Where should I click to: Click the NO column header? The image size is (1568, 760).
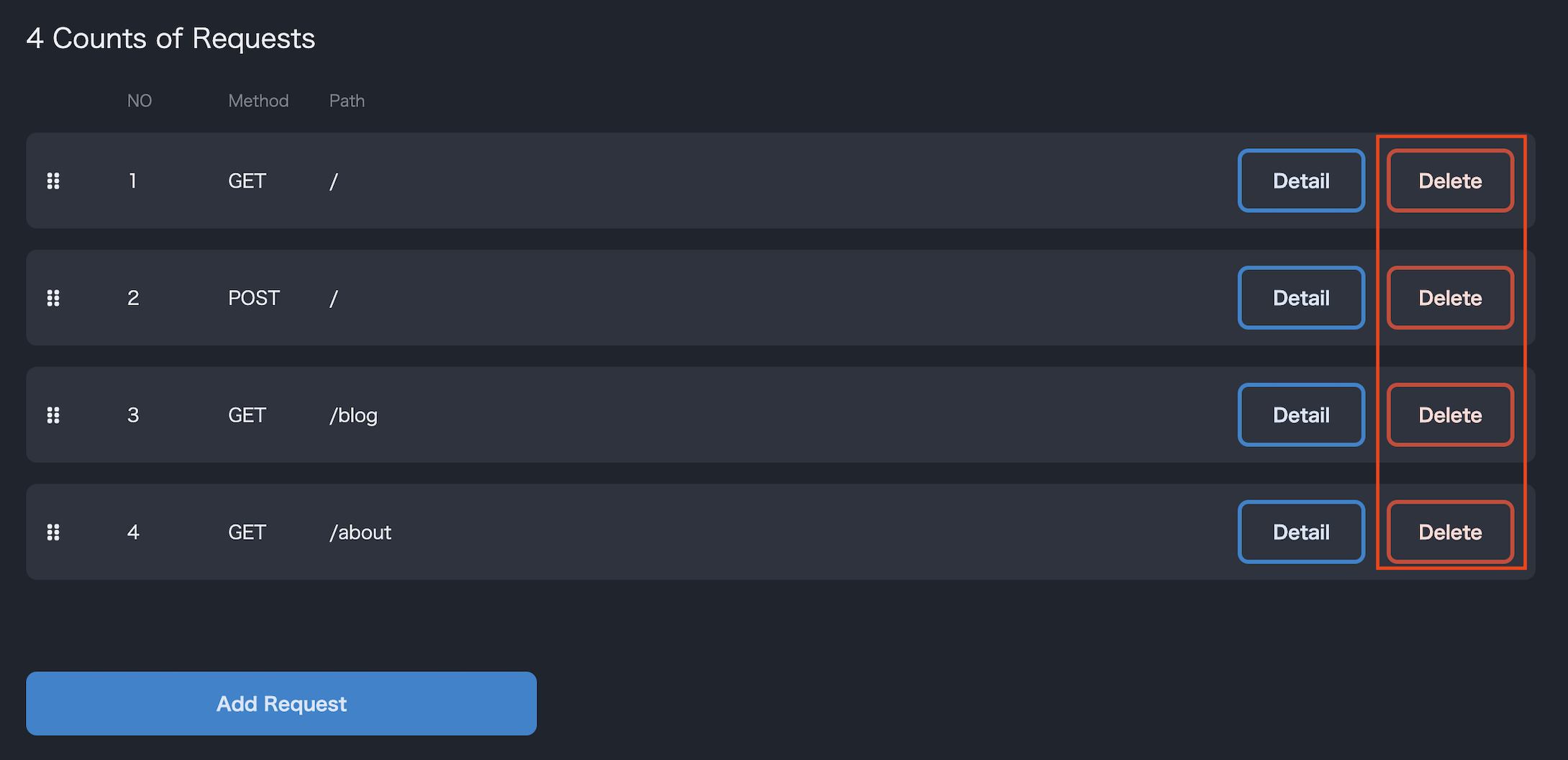click(x=140, y=101)
